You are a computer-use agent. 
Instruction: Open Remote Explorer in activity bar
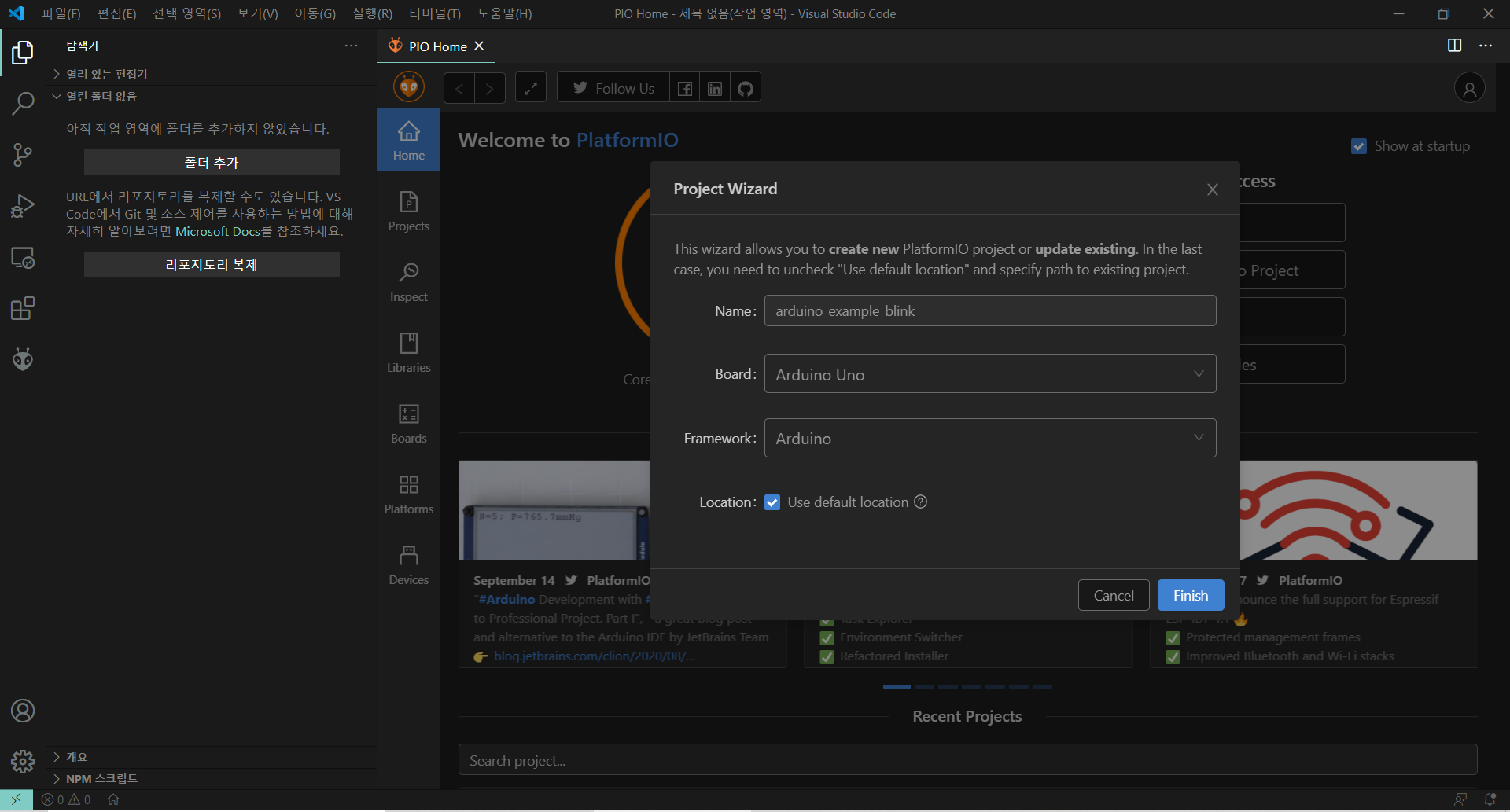[x=23, y=258]
